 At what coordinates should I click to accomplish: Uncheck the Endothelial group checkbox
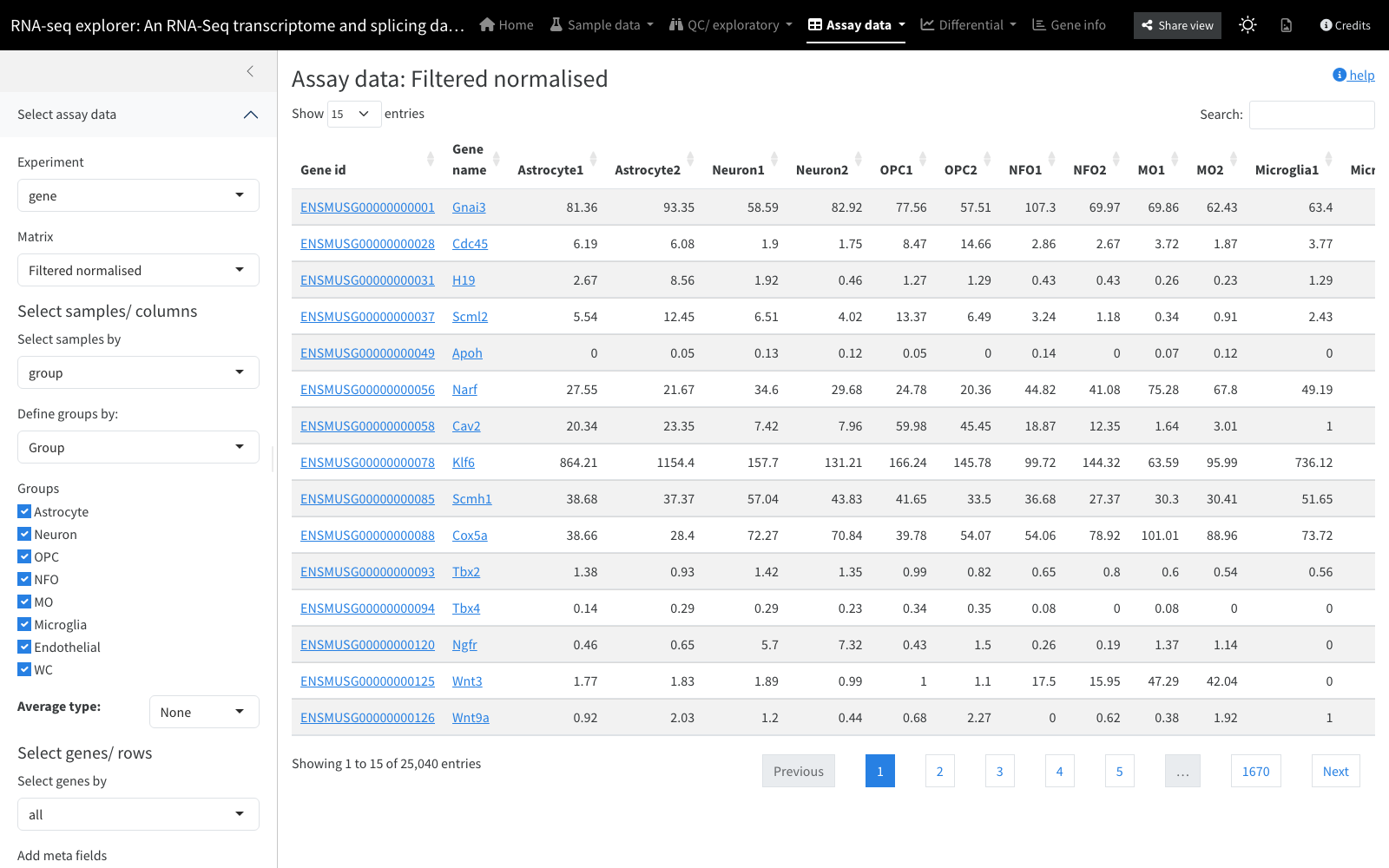pos(24,647)
